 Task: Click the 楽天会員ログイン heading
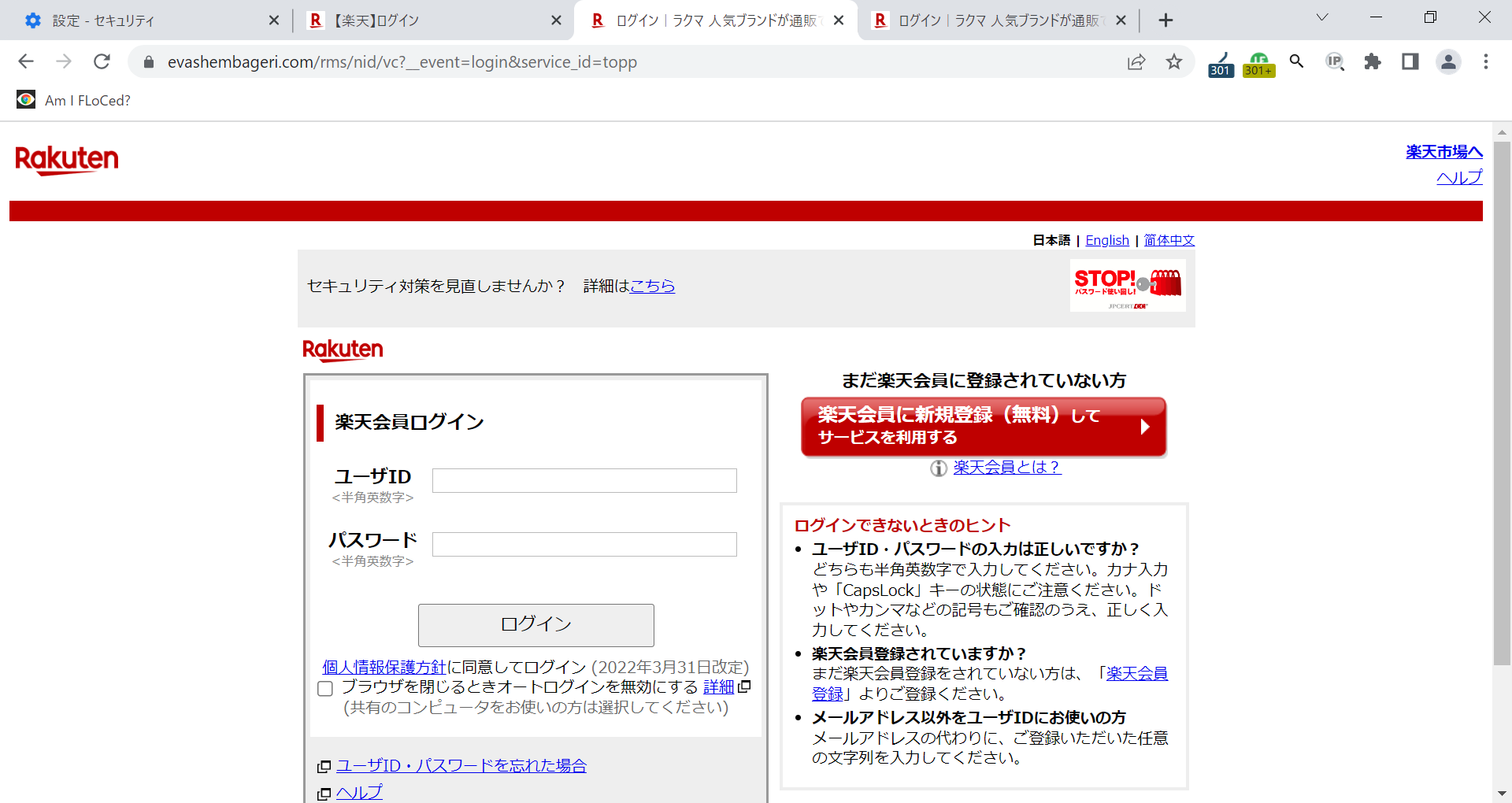[409, 422]
